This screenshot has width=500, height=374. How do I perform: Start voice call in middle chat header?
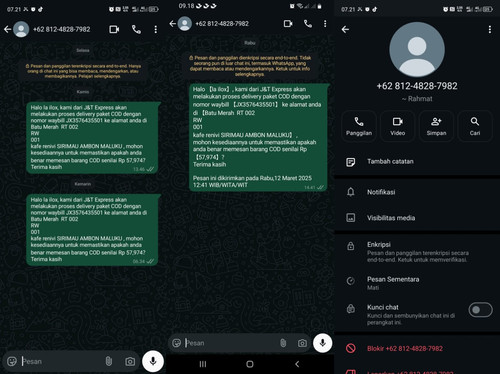308,24
